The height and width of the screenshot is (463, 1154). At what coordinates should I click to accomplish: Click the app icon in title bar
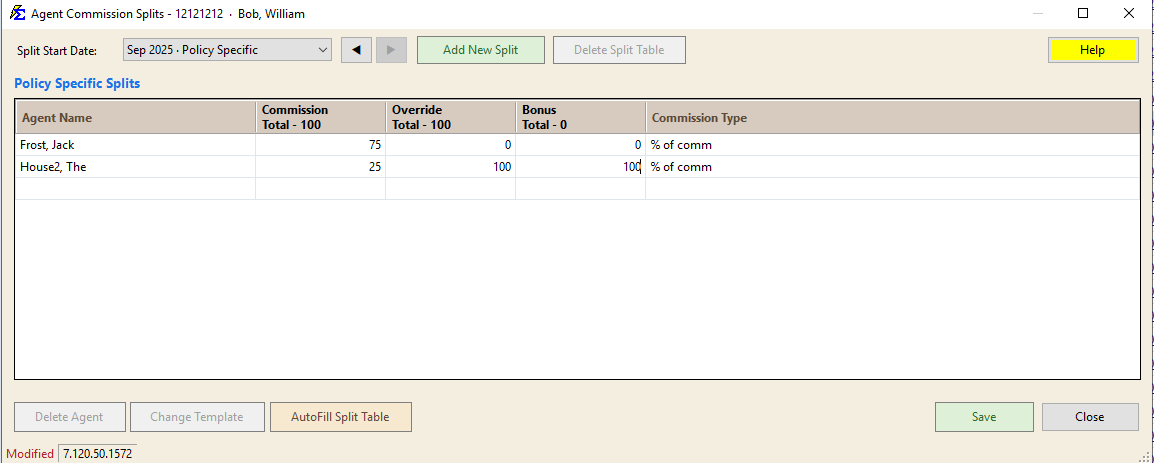(x=17, y=13)
